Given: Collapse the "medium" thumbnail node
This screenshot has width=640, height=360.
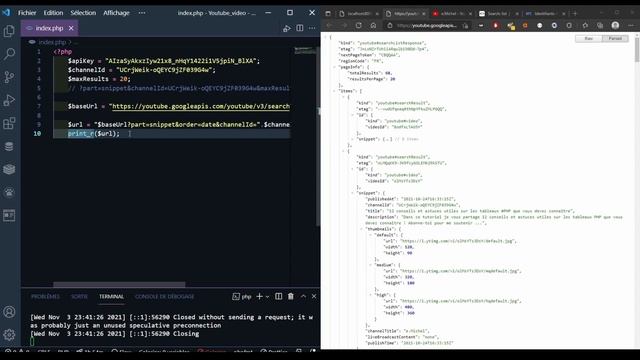Looking at the screenshot, I should (371, 265).
